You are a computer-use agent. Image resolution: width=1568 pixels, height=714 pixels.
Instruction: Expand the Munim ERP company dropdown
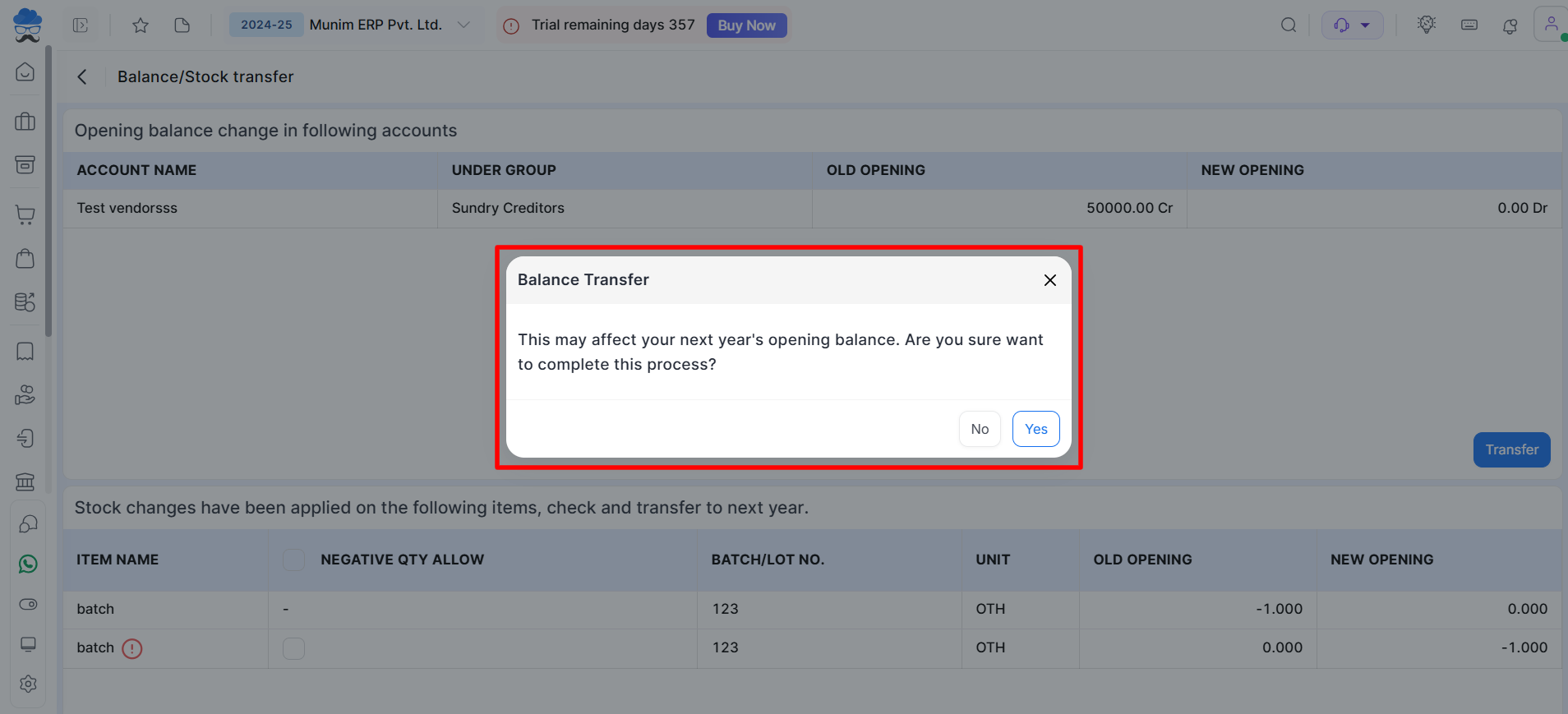click(x=463, y=25)
